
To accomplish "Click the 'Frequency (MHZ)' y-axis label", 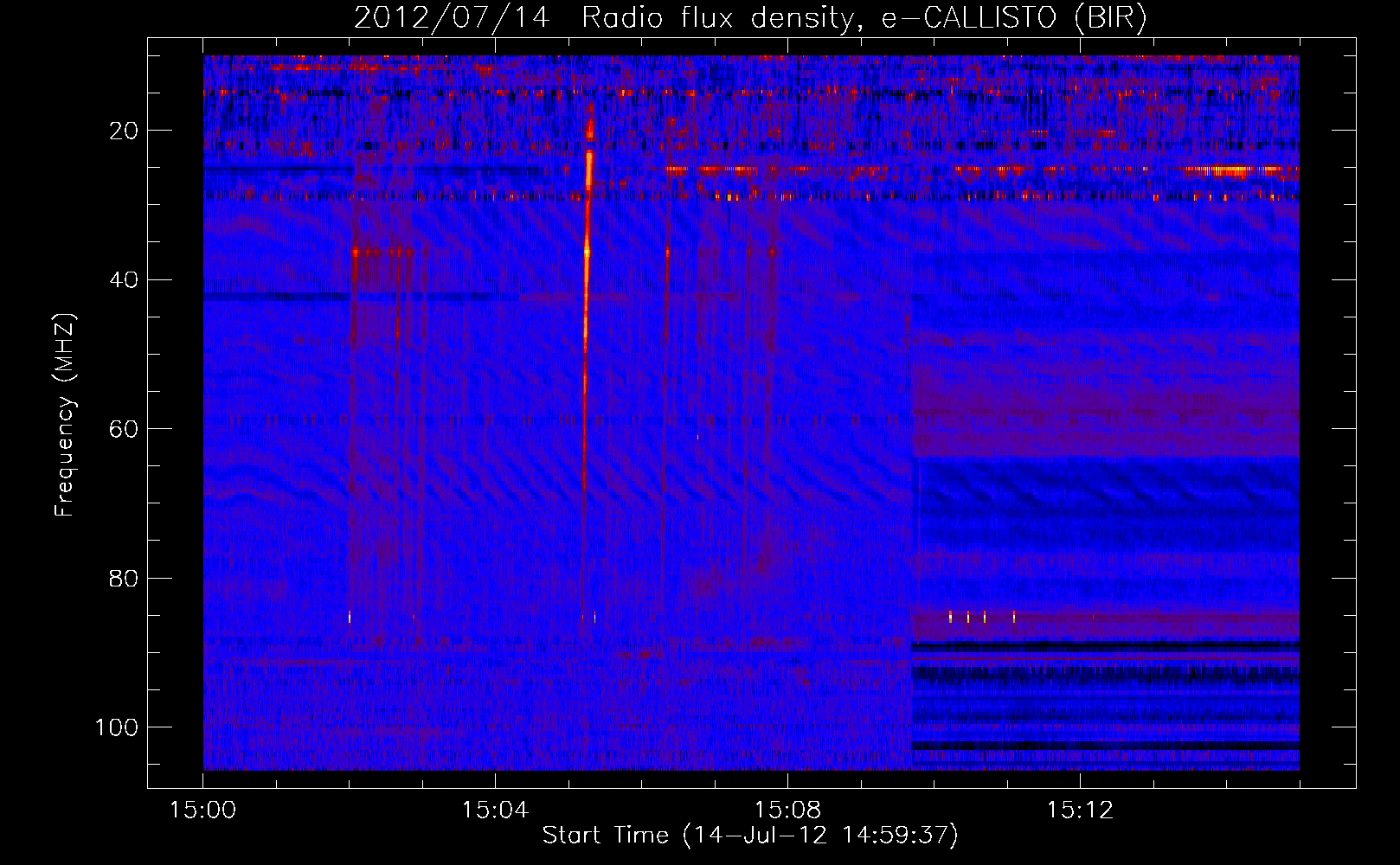I will coord(65,415).
